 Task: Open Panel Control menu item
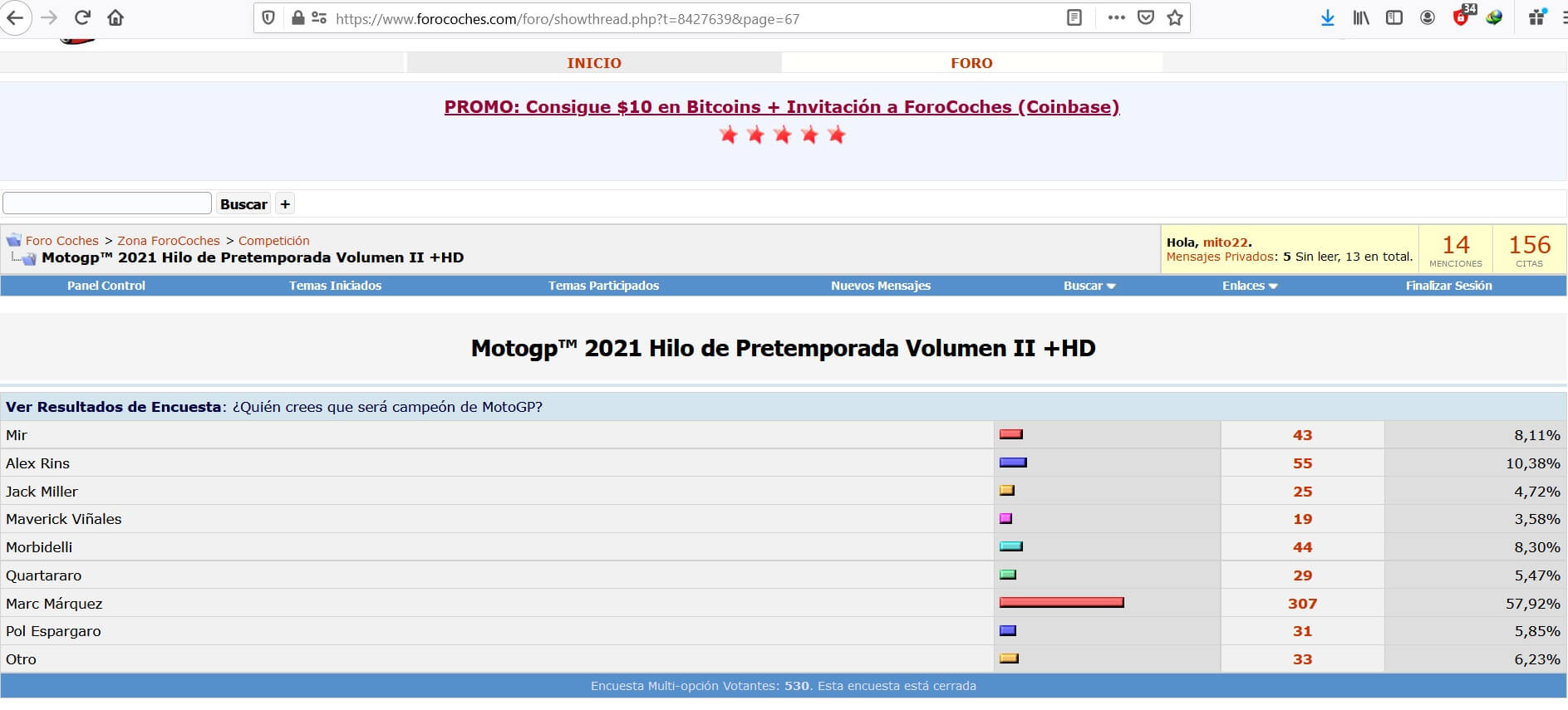[x=106, y=286]
